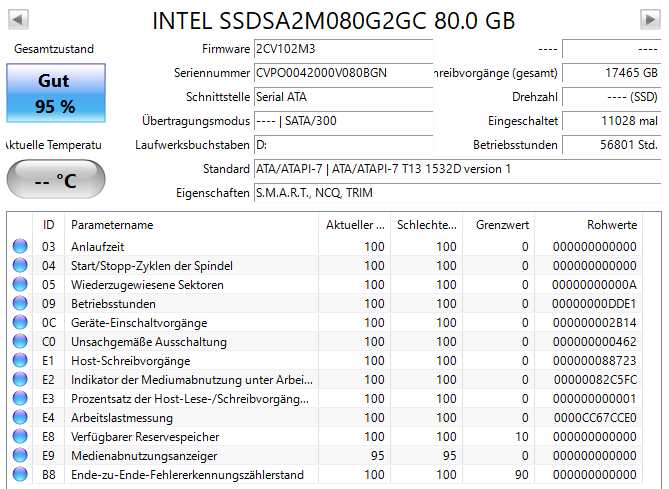Click raw value 00000000DDE1
The height and width of the screenshot is (489, 669).
click(594, 304)
